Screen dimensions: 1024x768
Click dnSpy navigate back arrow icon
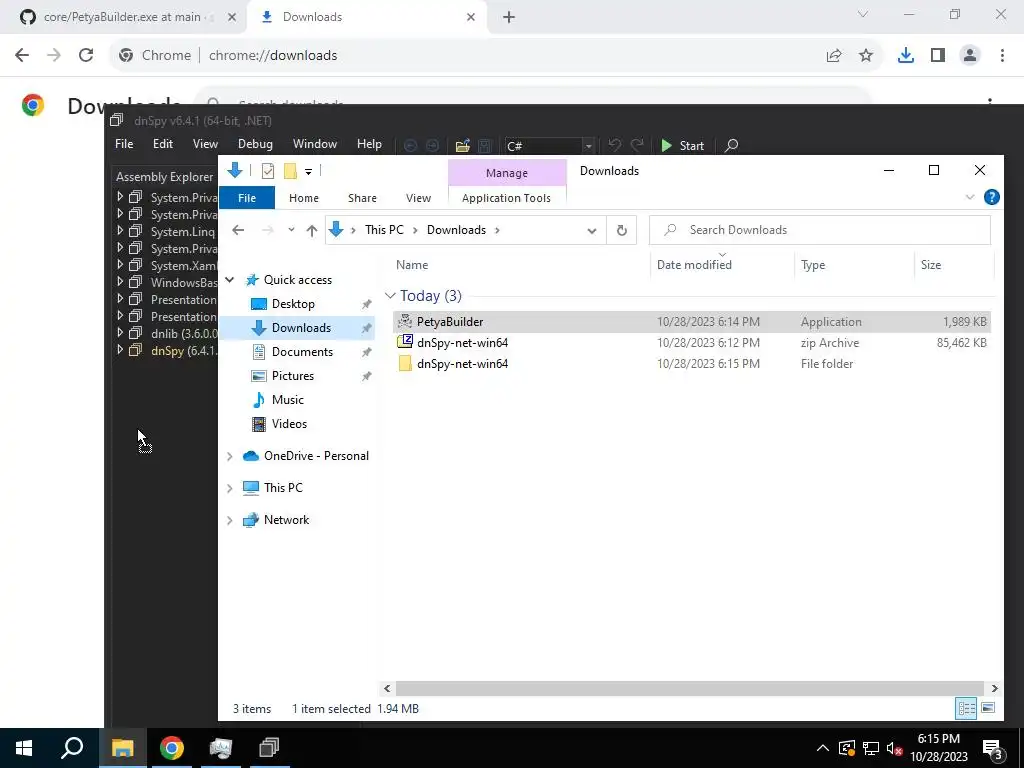click(410, 146)
